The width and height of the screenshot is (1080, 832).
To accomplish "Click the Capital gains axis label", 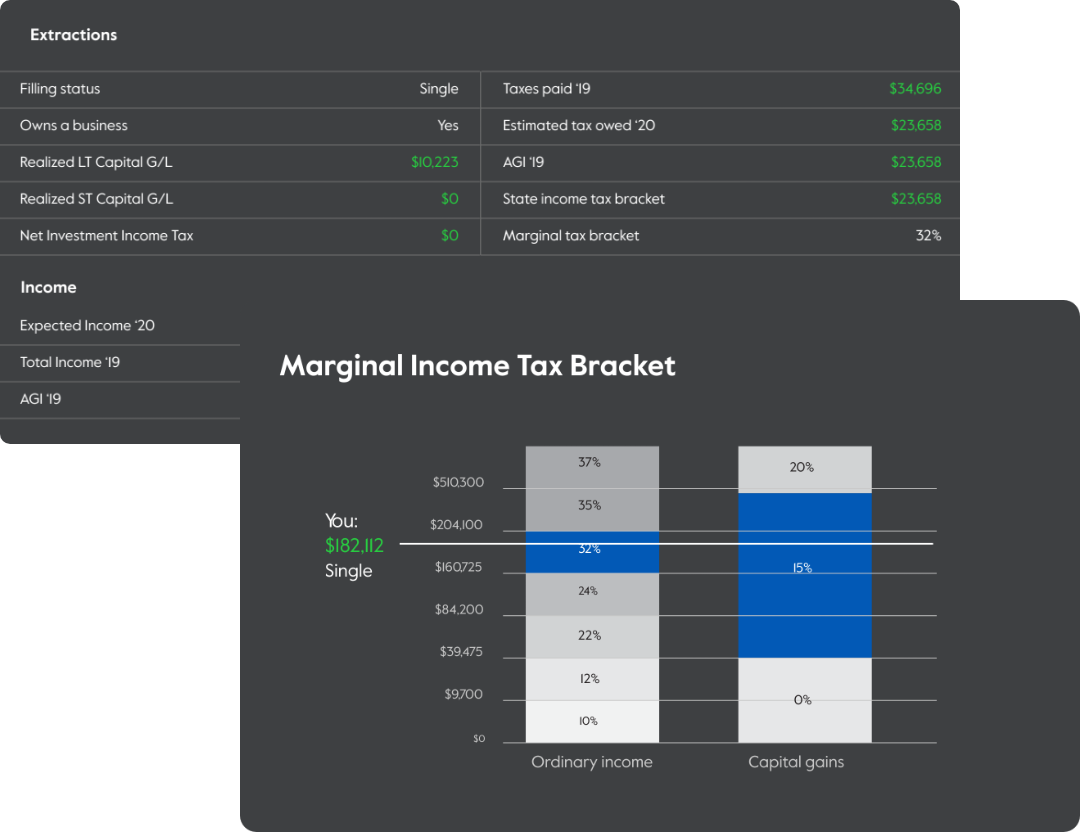I will click(x=796, y=762).
